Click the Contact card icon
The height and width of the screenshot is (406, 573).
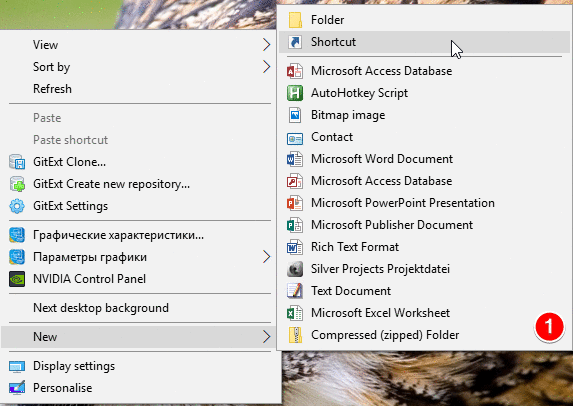[x=295, y=139]
